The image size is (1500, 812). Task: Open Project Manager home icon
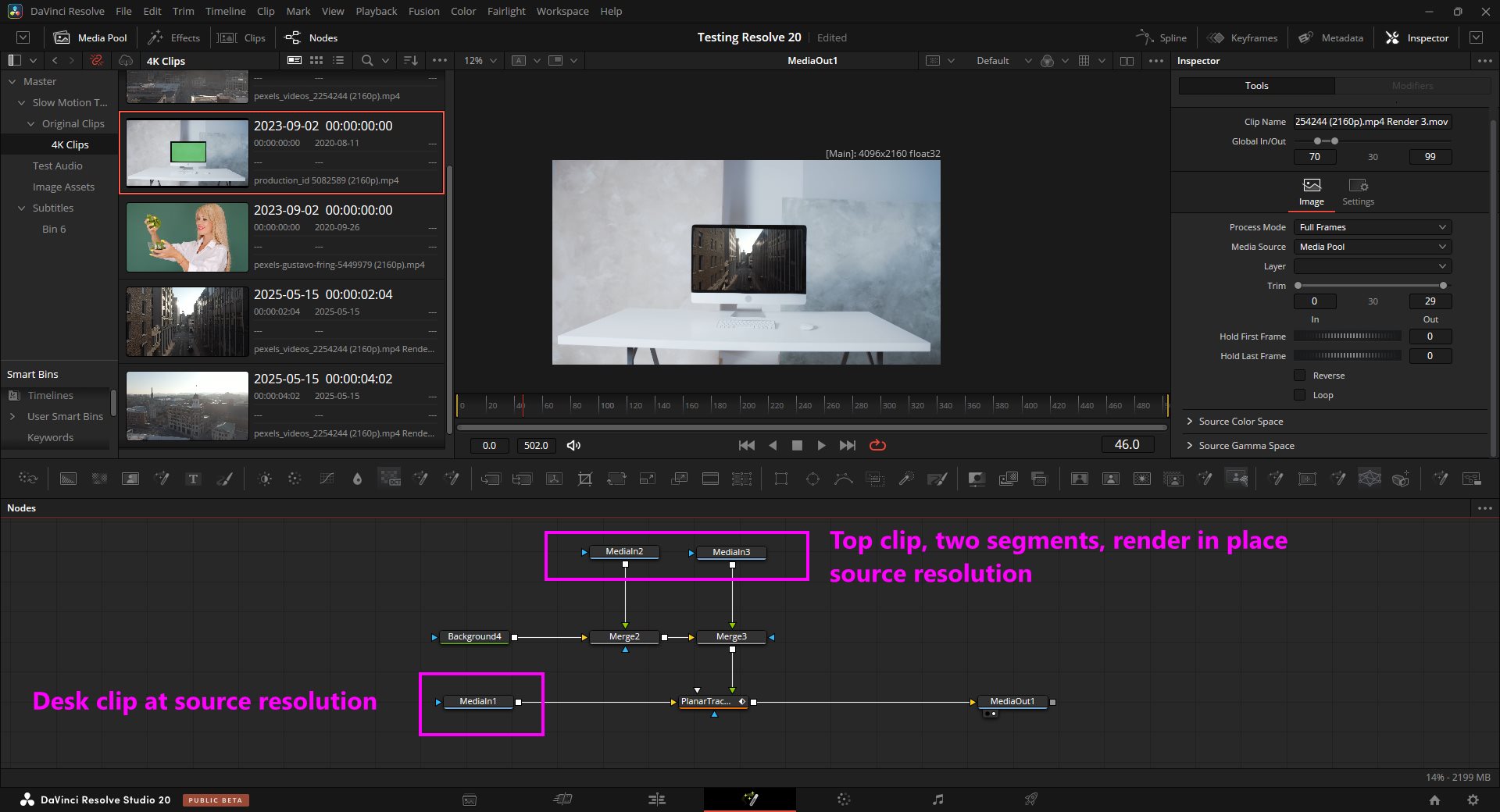1434,800
